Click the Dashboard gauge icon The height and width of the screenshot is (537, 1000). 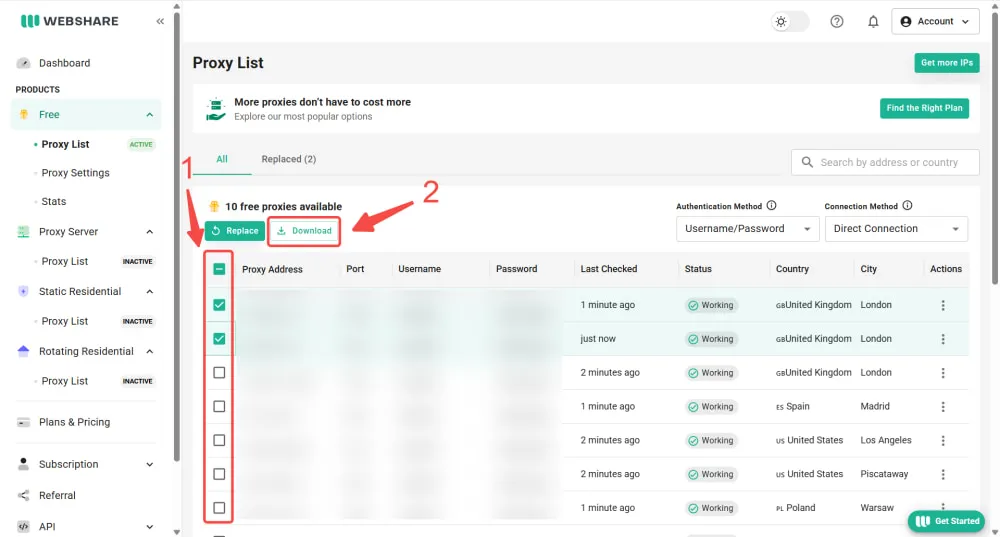[x=24, y=63]
